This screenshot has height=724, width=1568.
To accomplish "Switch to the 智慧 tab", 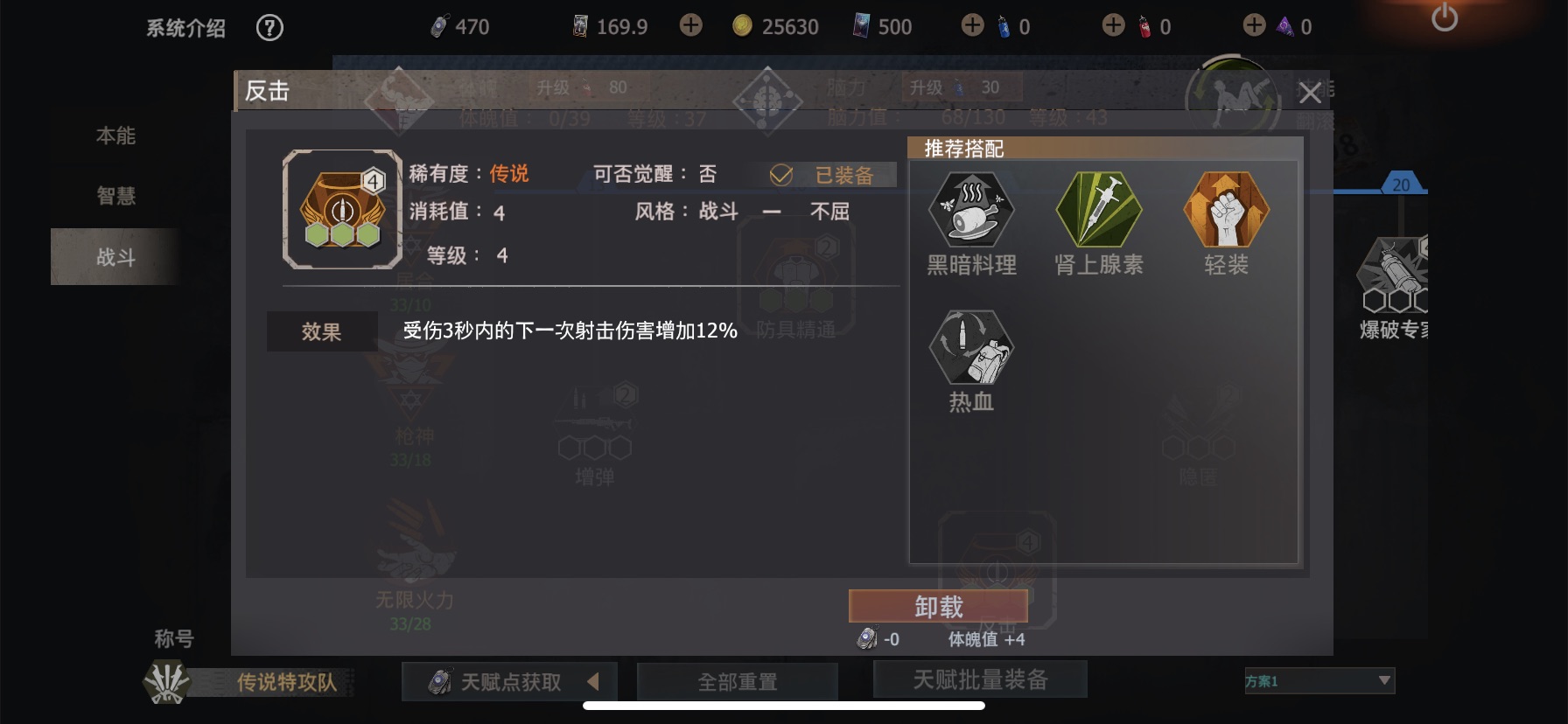I will (115, 196).
